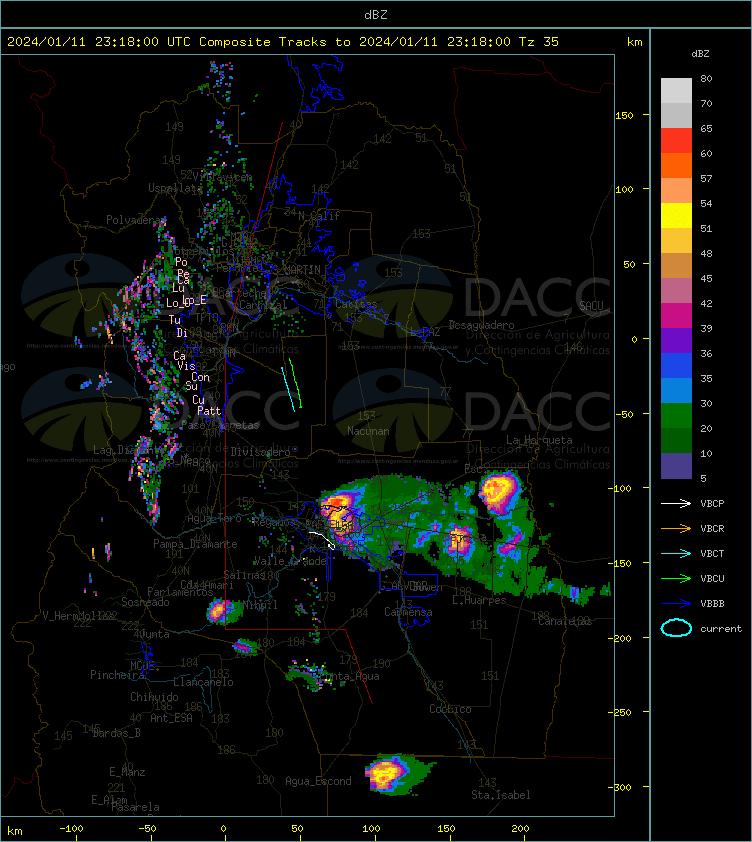Click the Agua_Escond place label

[318, 781]
